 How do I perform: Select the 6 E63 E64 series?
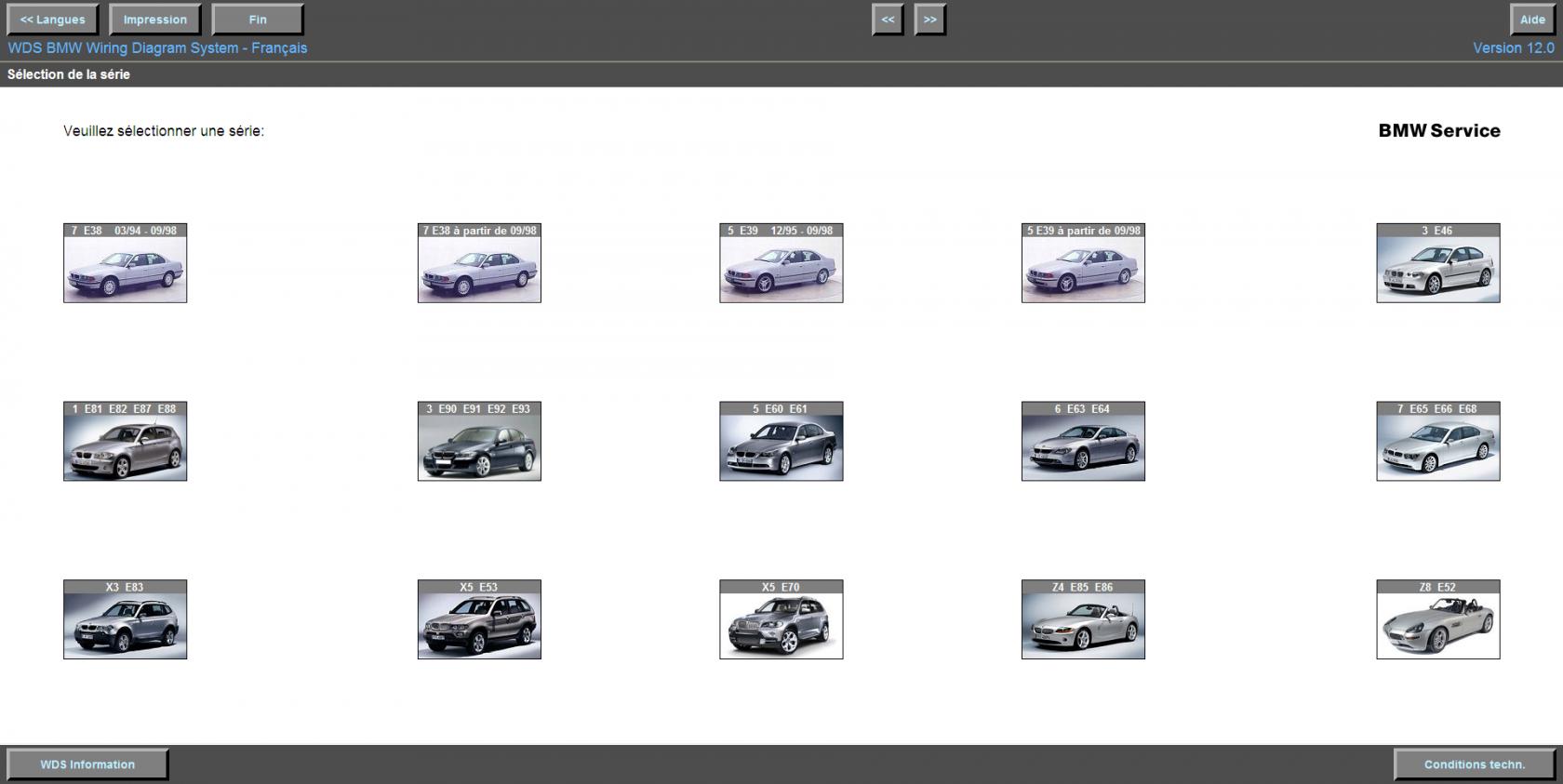[1083, 442]
